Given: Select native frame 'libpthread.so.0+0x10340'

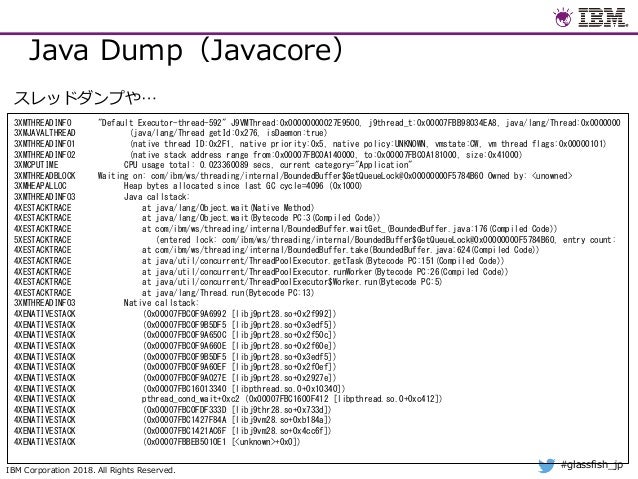Looking at the screenshot, I should click(244, 389).
